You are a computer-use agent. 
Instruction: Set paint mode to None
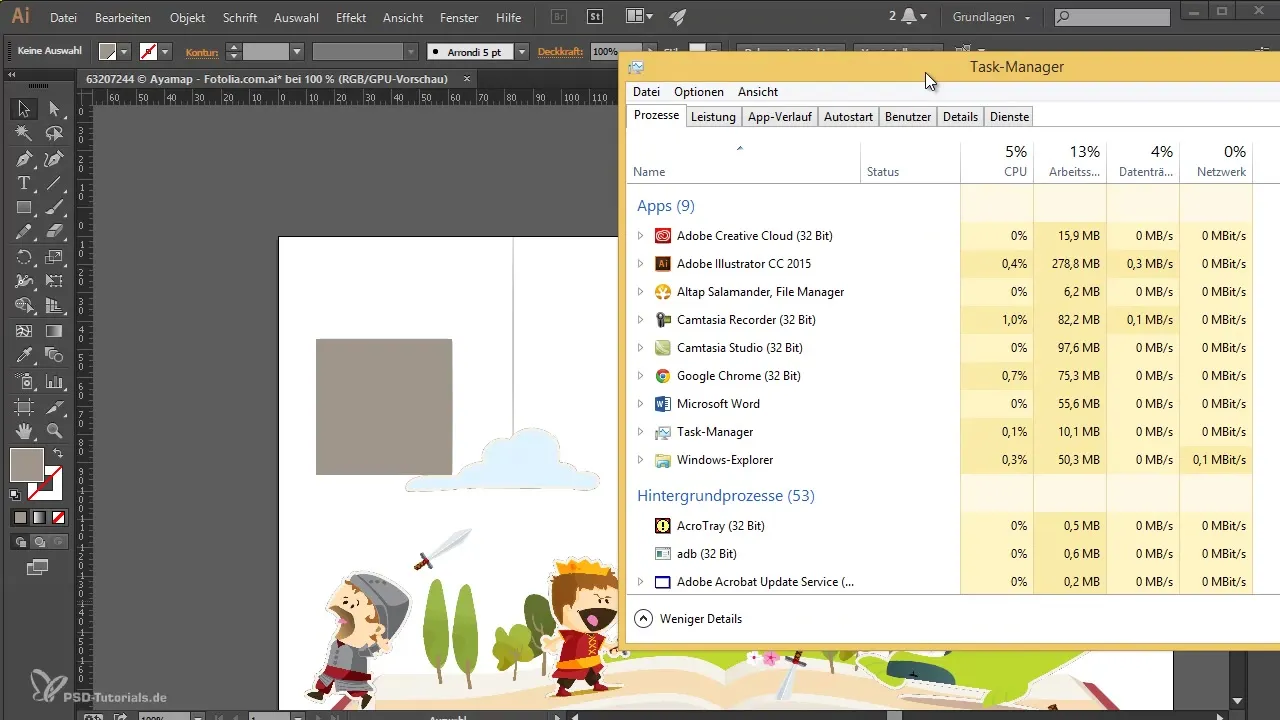click(x=58, y=518)
